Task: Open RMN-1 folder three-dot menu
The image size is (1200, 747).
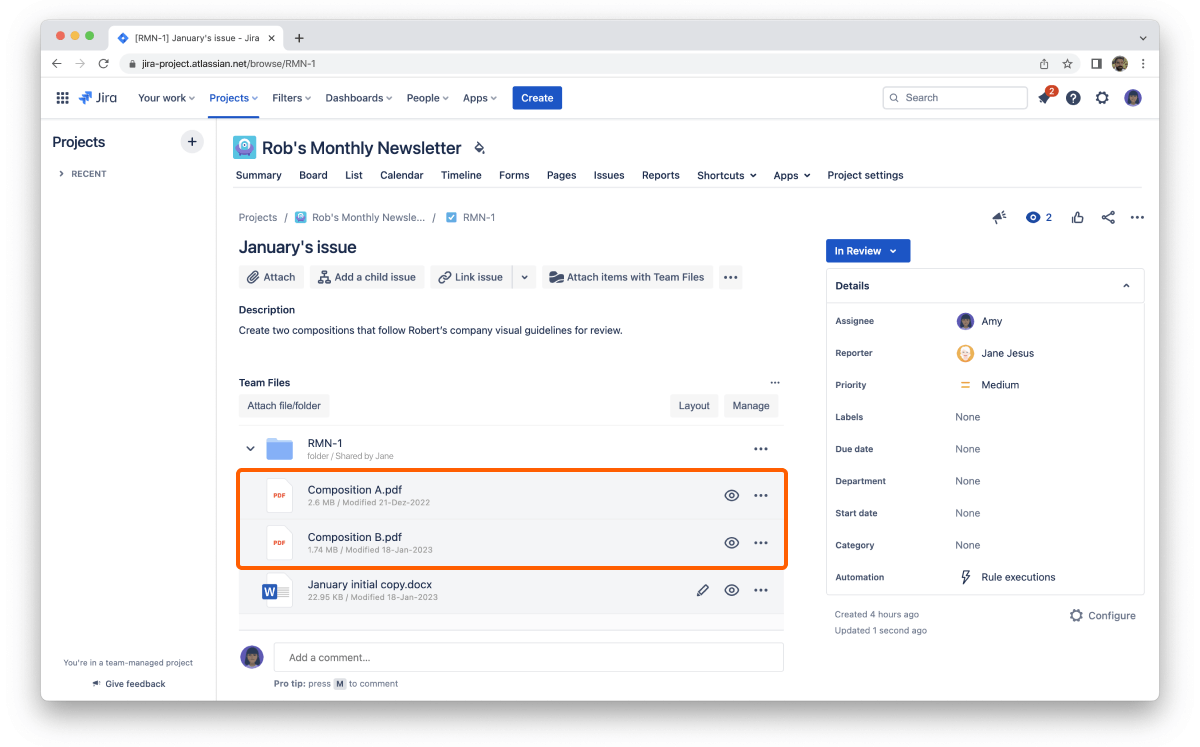Action: [761, 449]
